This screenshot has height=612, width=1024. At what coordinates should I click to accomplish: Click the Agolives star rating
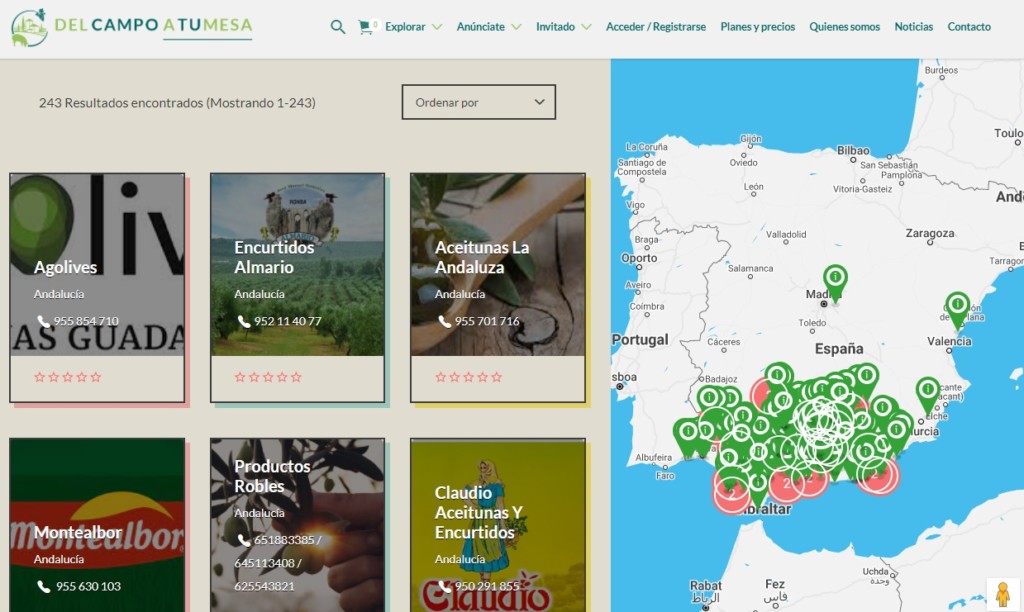point(68,377)
